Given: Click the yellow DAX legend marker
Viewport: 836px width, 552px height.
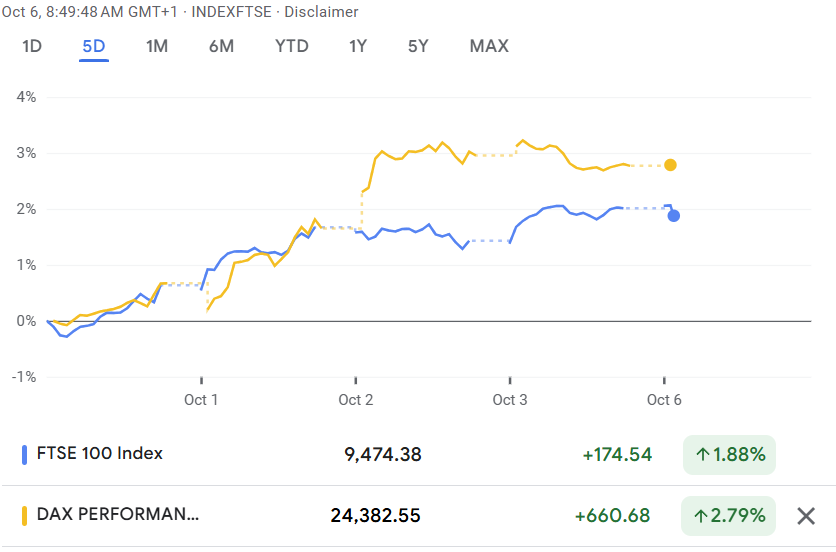Looking at the screenshot, I should 24,516.
